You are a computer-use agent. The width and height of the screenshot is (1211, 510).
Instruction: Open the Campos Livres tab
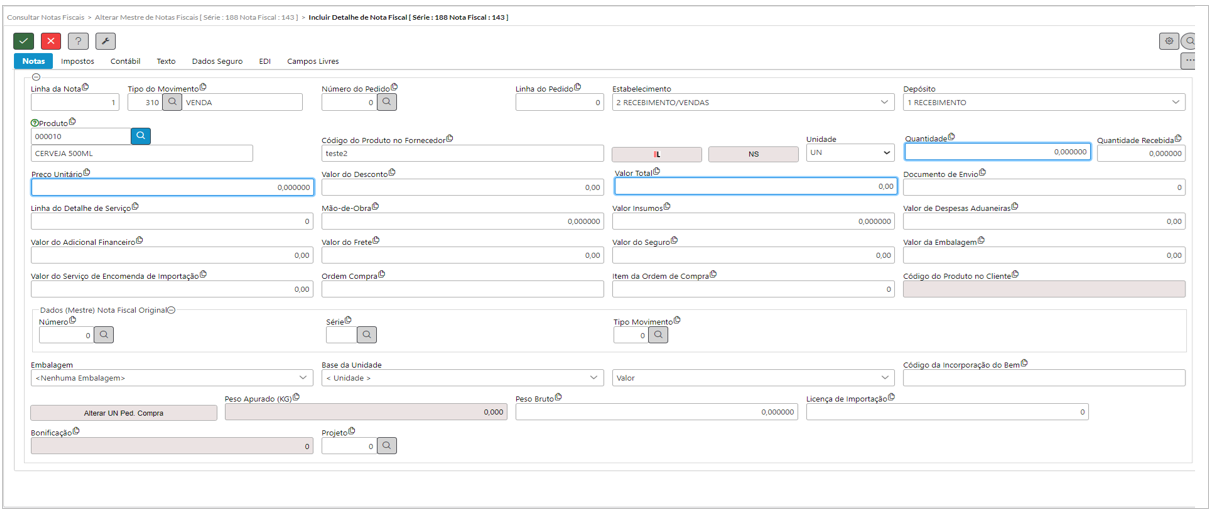pyautogui.click(x=313, y=61)
